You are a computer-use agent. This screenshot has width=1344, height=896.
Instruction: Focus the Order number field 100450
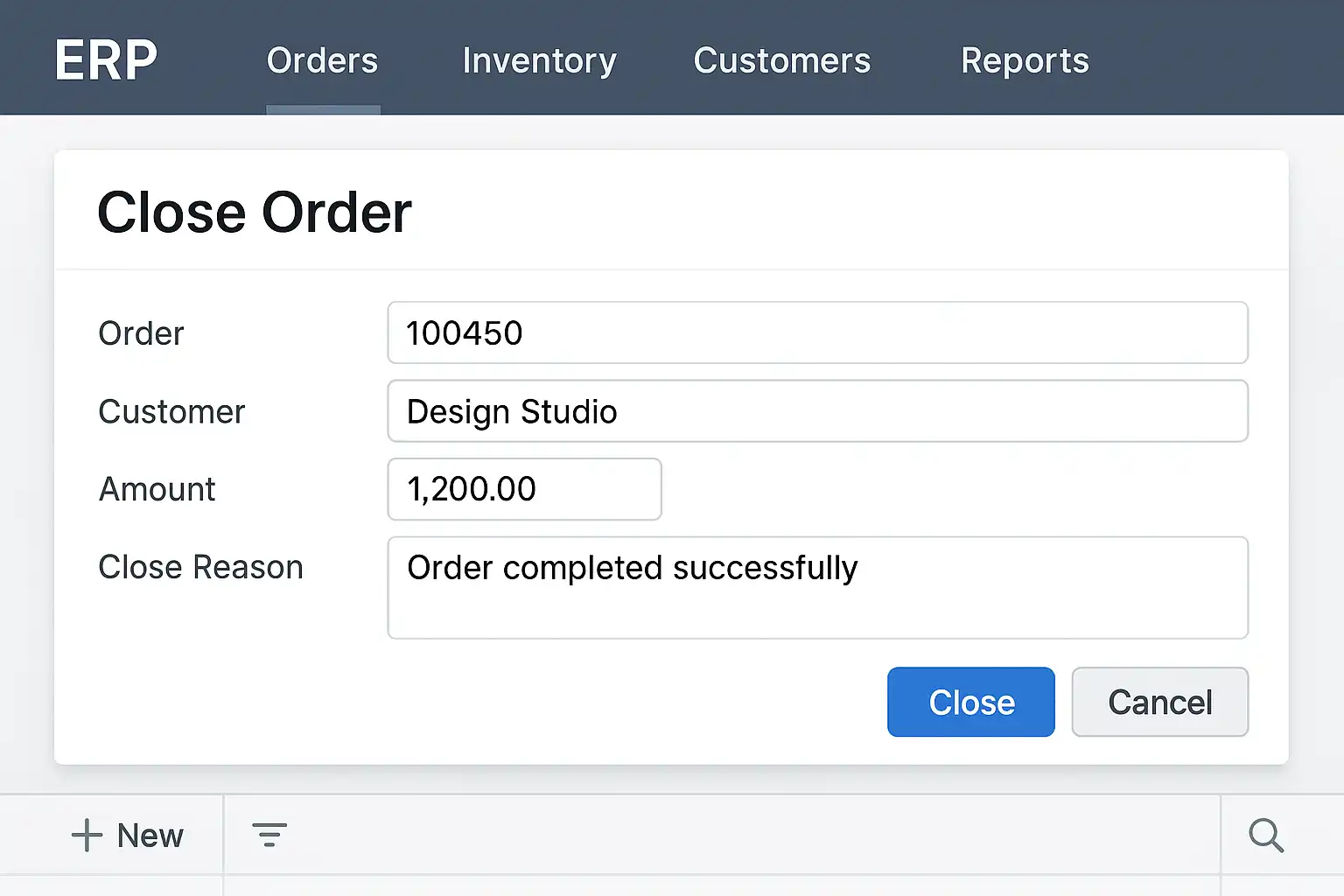point(817,332)
